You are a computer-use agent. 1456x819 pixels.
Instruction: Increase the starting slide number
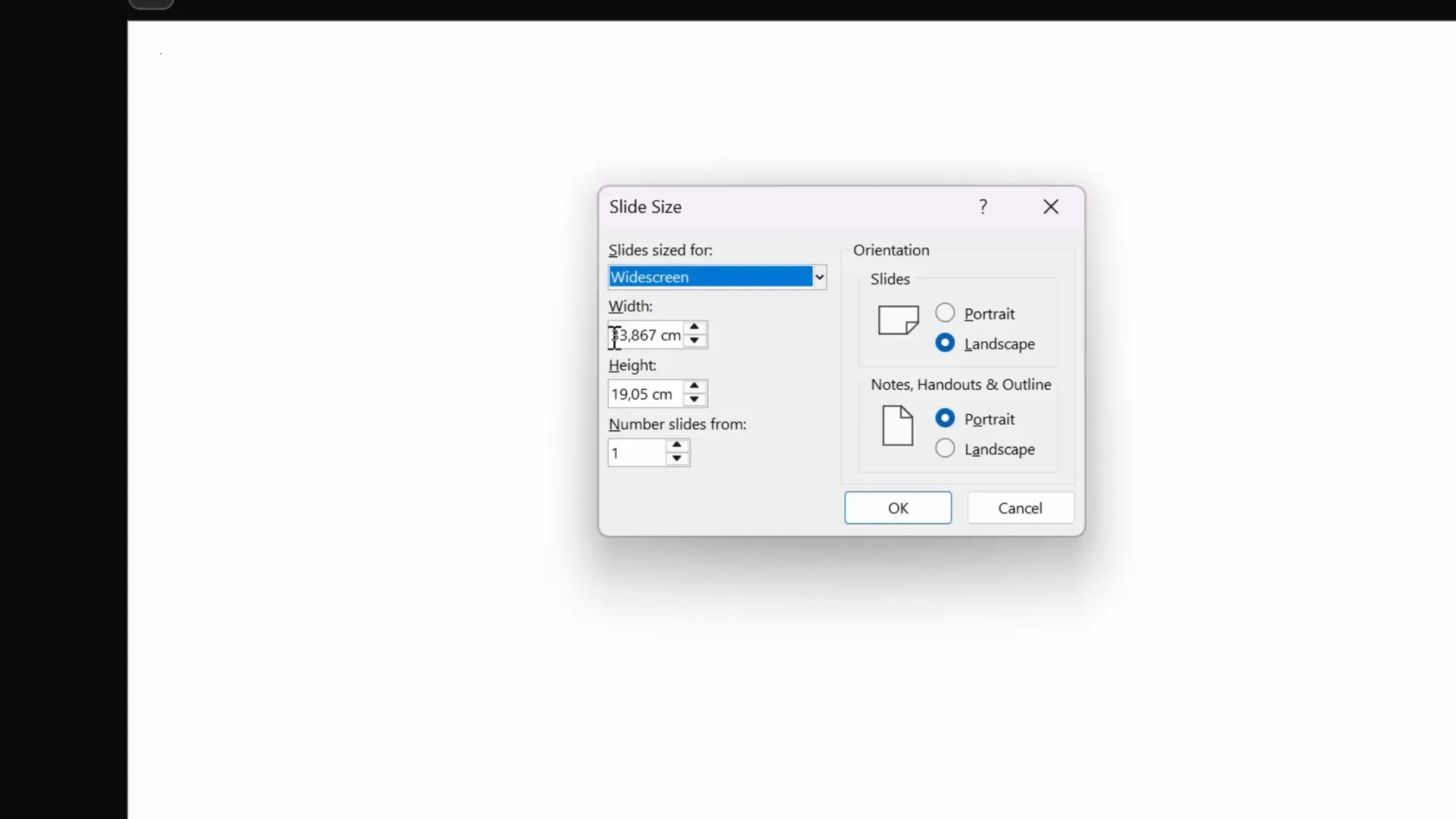[x=676, y=446]
